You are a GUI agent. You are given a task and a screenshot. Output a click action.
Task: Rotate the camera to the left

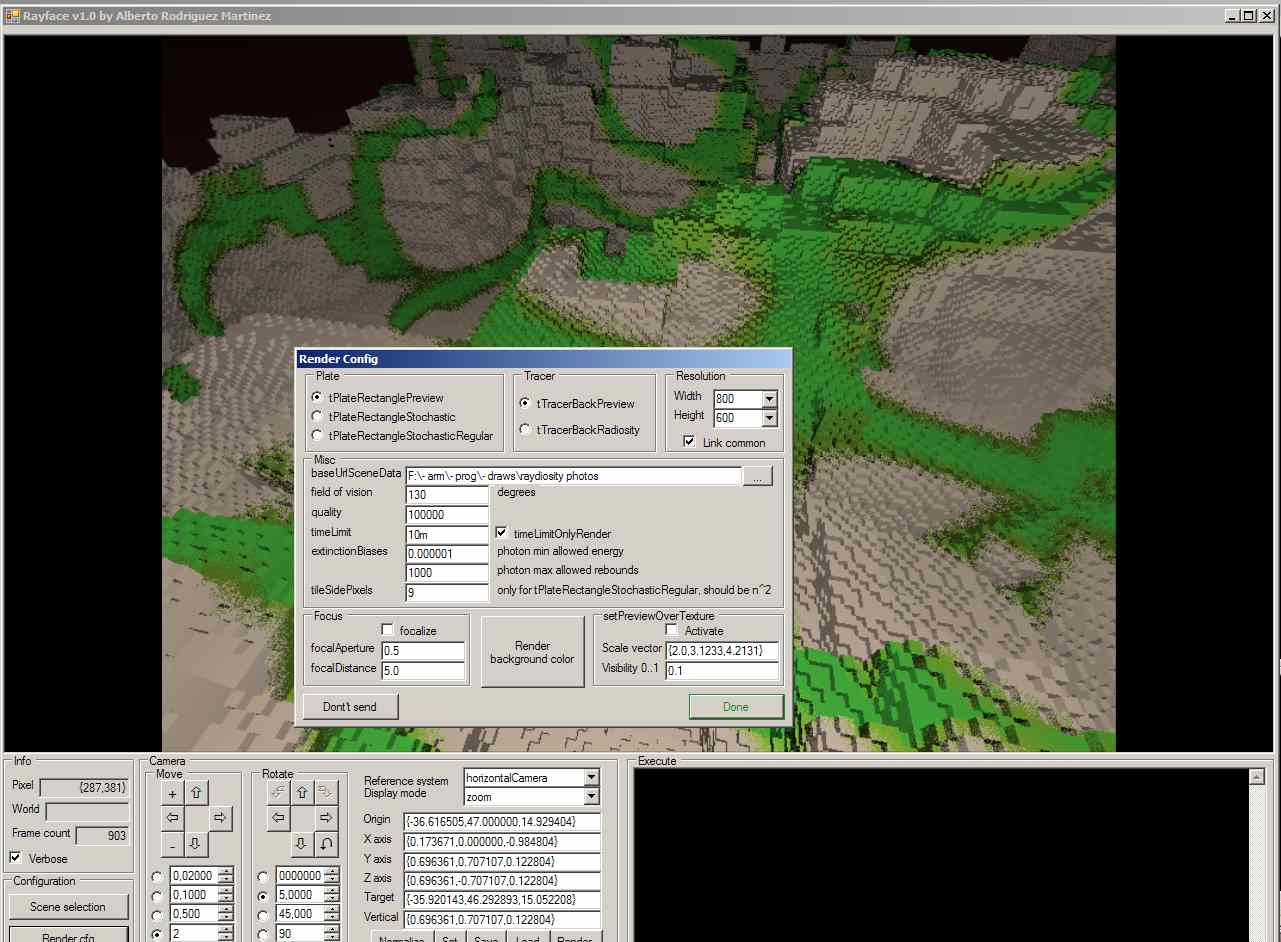coord(276,818)
